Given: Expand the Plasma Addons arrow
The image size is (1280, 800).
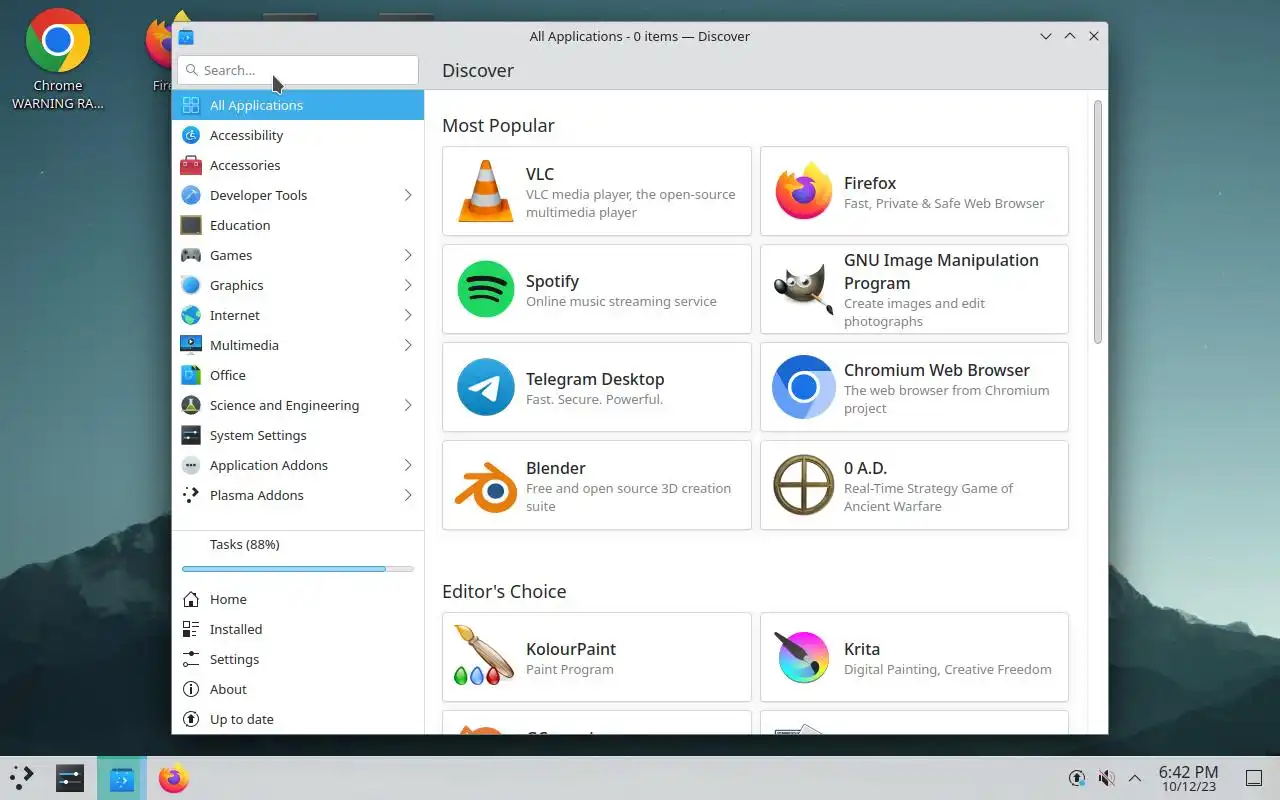Looking at the screenshot, I should coord(408,495).
